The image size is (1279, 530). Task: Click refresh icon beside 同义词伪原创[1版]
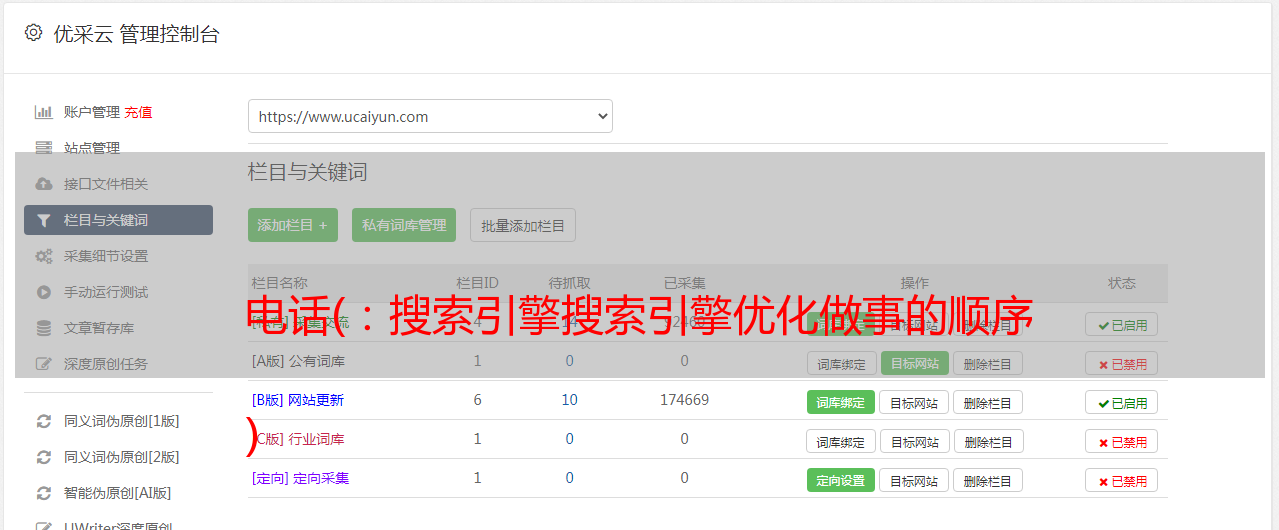[x=43, y=421]
